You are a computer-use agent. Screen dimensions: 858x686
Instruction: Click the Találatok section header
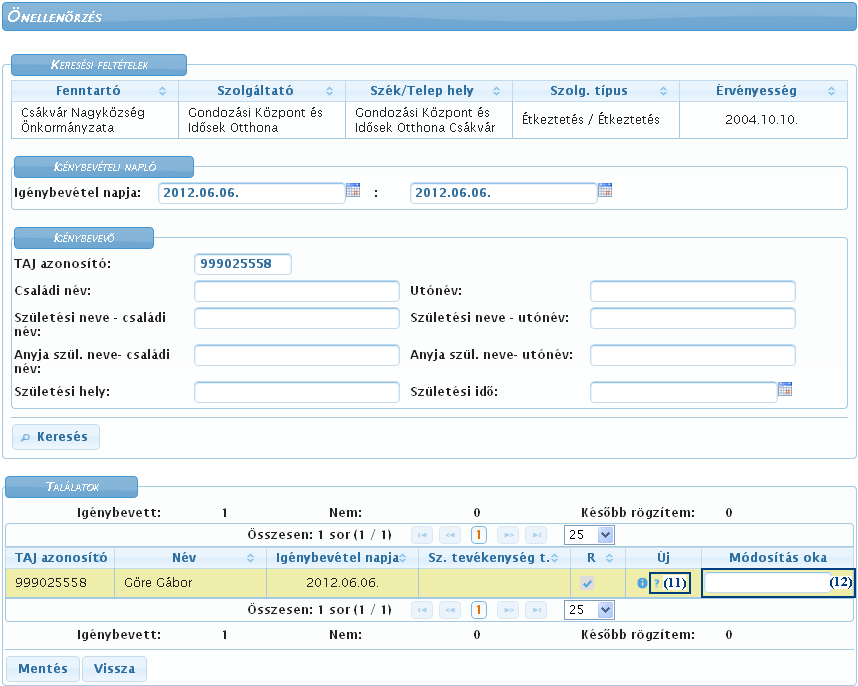pyautogui.click(x=72, y=487)
